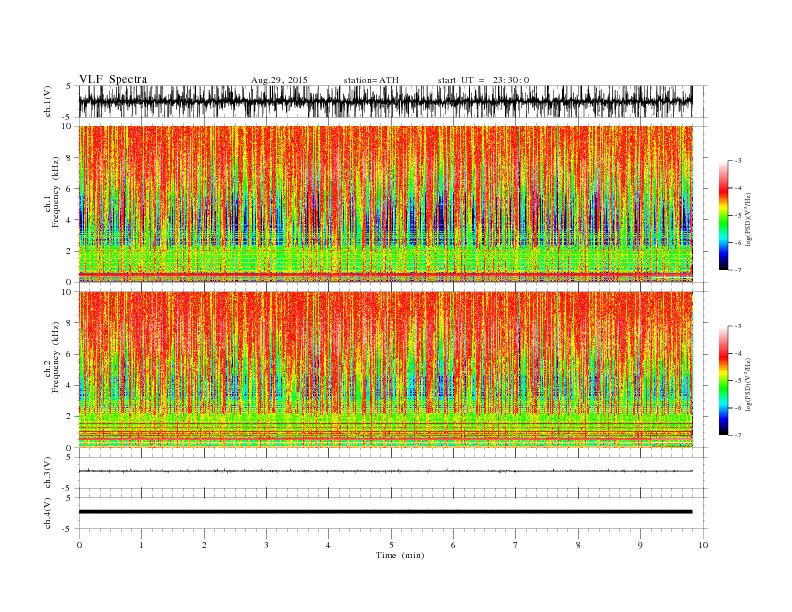The image size is (792, 612).
Task: Click the 'Time (min)' axis label
Action: (400, 555)
